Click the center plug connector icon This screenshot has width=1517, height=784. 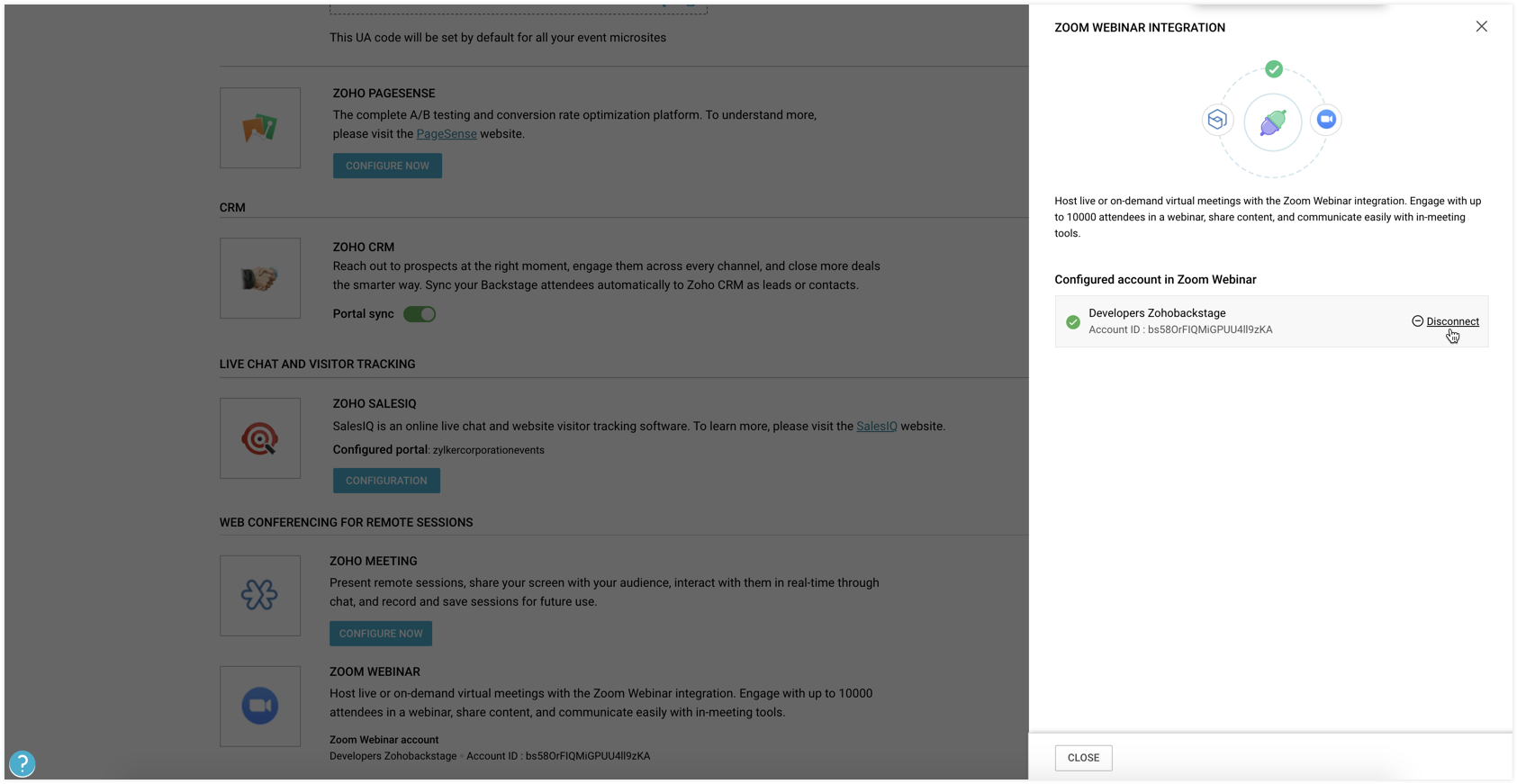click(1272, 122)
